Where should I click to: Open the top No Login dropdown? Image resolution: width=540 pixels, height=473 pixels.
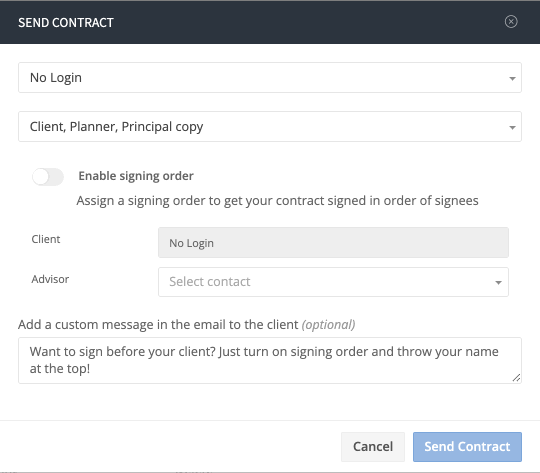pyautogui.click(x=270, y=78)
